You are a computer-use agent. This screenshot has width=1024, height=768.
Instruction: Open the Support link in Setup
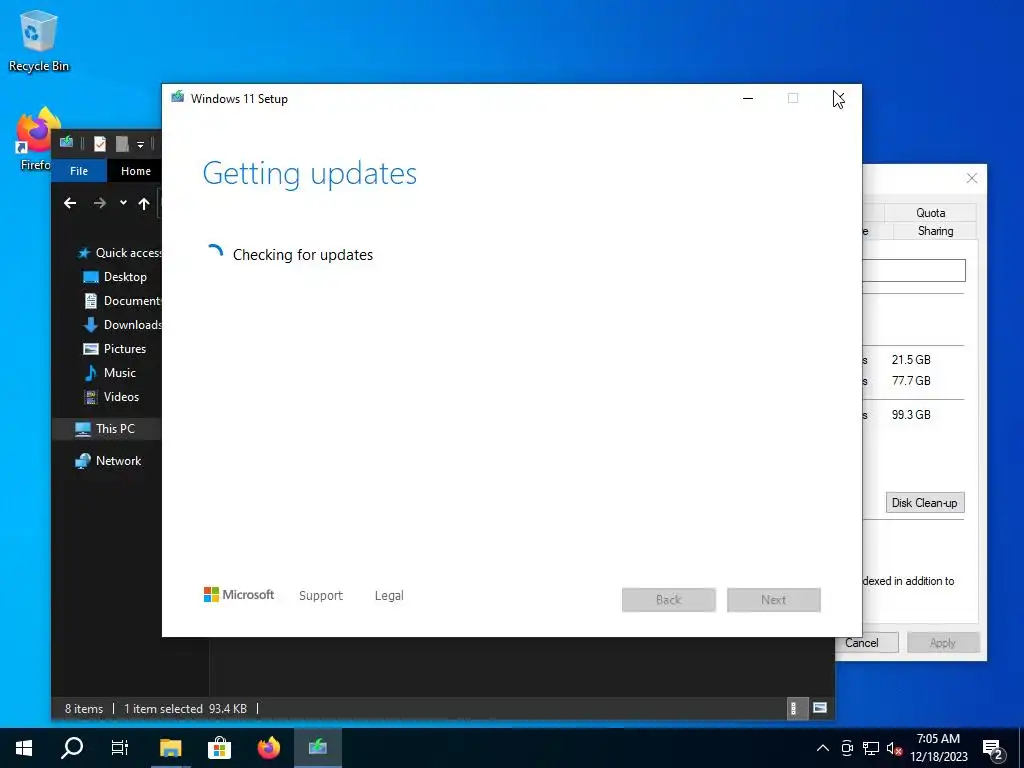tap(321, 596)
